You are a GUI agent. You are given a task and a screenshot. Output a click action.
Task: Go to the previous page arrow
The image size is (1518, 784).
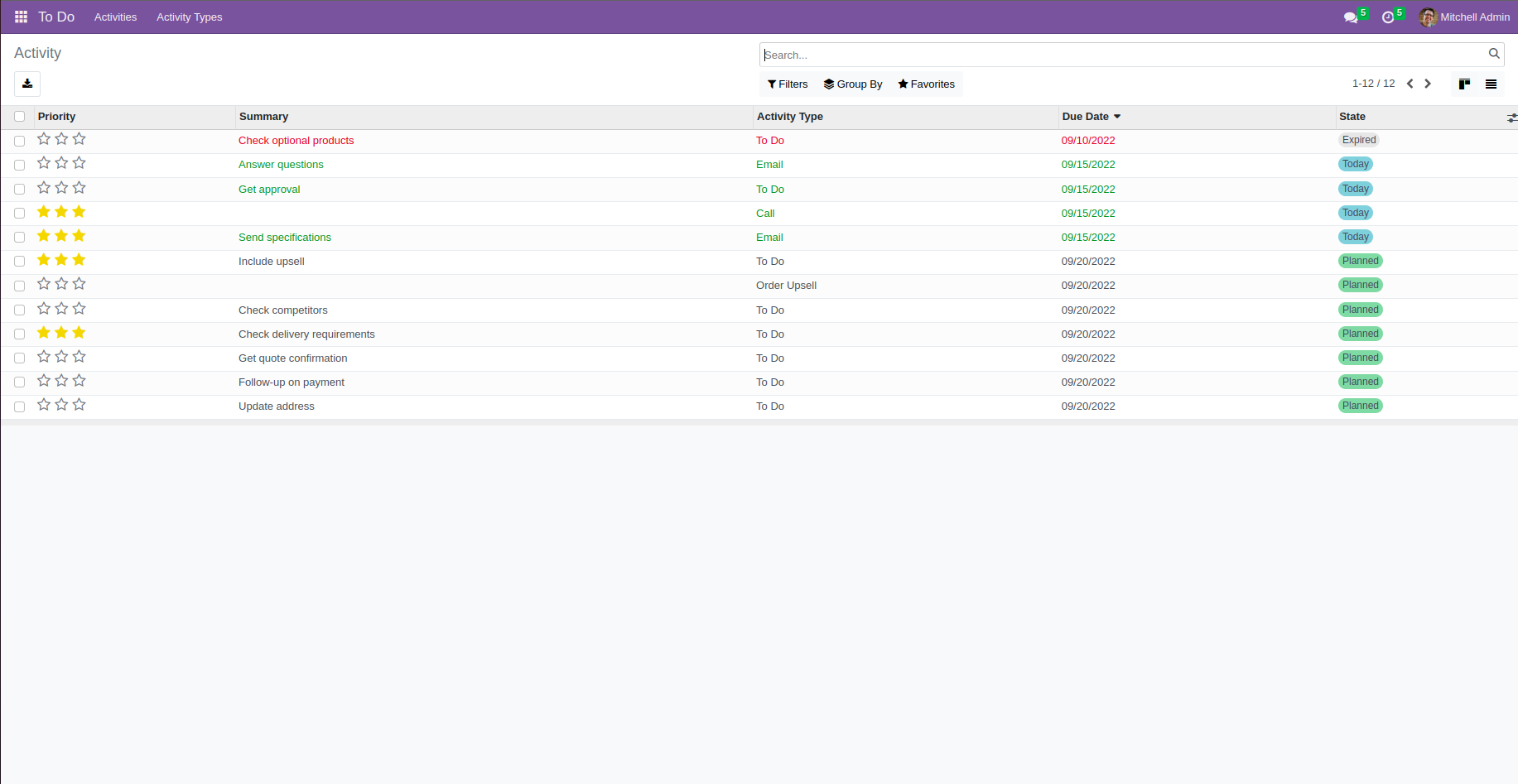(1410, 84)
